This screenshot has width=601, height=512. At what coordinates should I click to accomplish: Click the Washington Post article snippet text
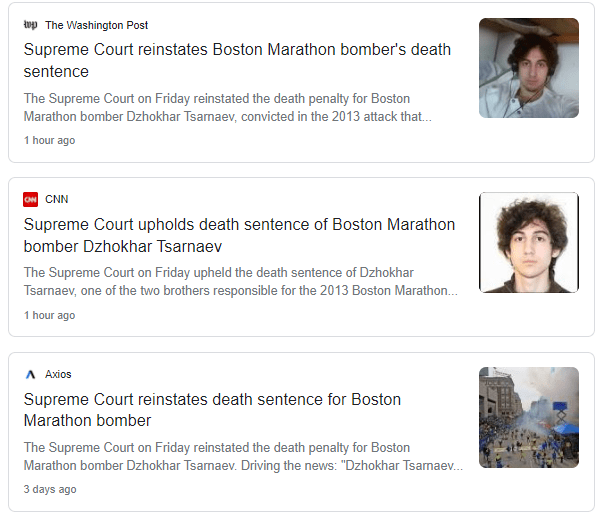(230, 108)
